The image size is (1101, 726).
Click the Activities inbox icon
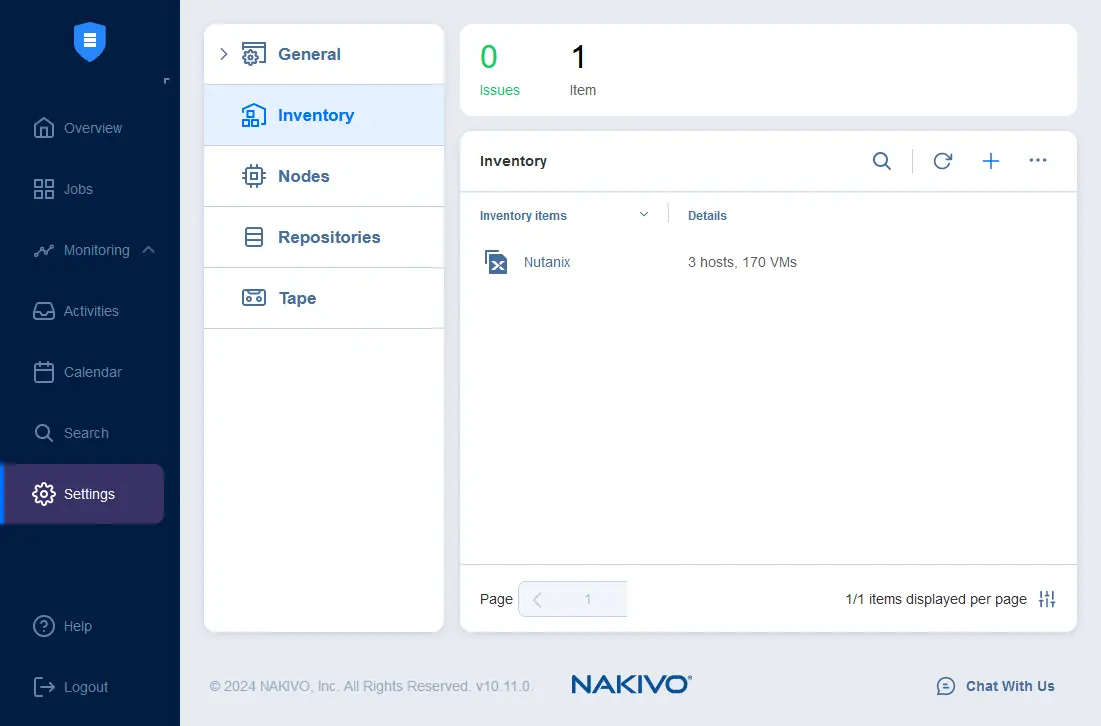[44, 311]
